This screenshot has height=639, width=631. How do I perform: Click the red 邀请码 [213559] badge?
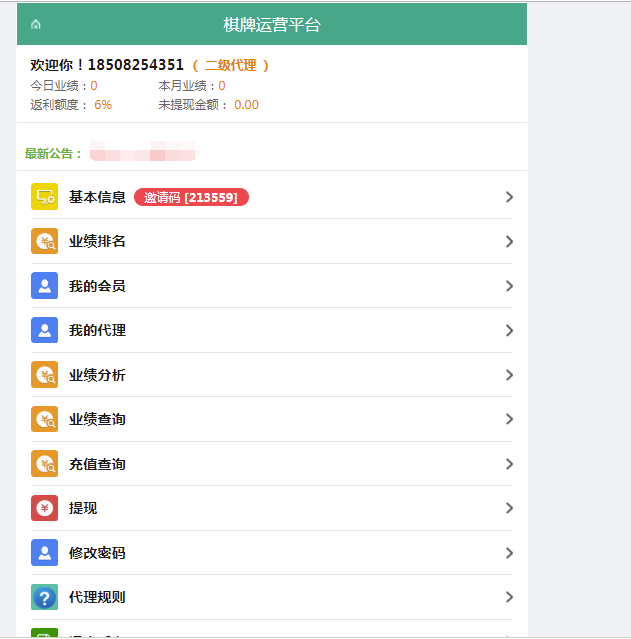coord(191,198)
